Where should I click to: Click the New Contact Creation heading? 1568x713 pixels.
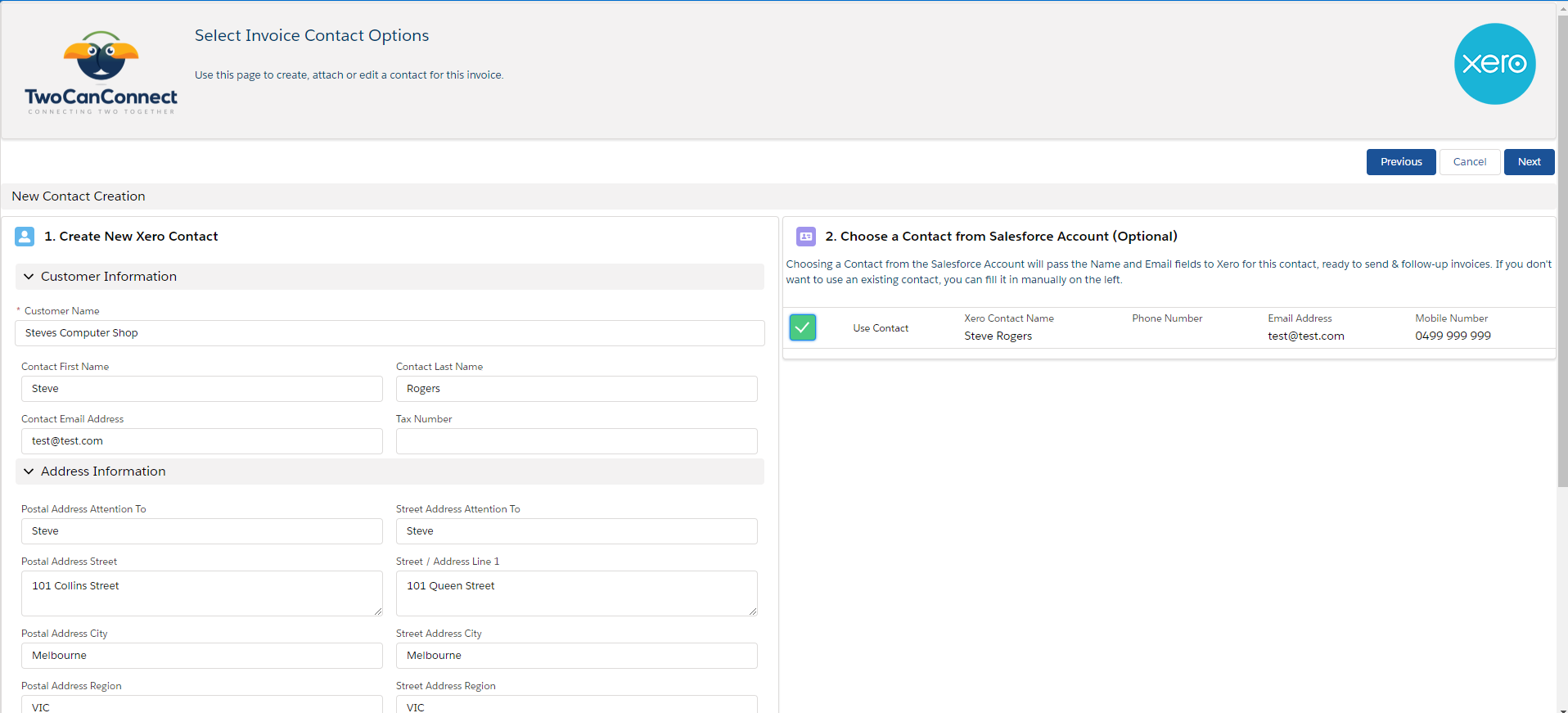click(x=79, y=196)
